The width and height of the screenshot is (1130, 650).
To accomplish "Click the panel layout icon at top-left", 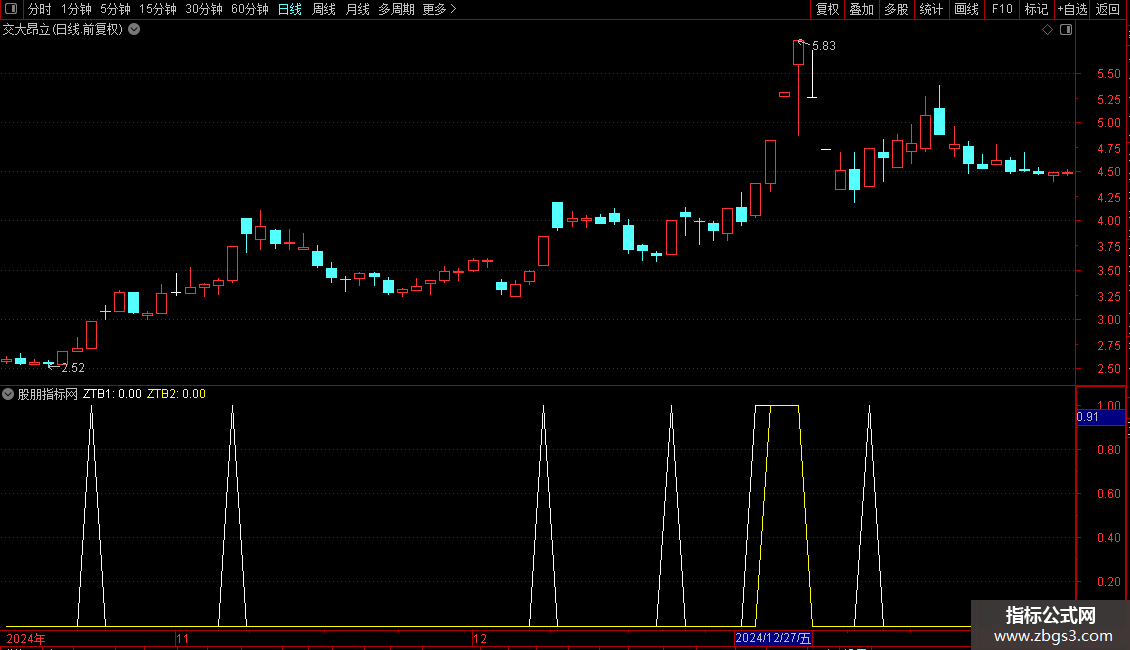I will 11,9.
